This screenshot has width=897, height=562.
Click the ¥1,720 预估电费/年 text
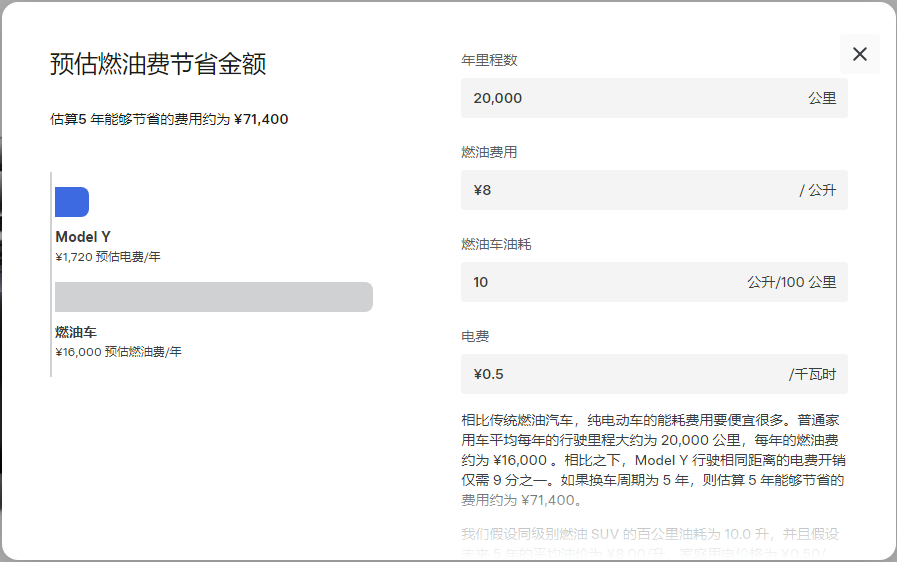pyautogui.click(x=108, y=257)
